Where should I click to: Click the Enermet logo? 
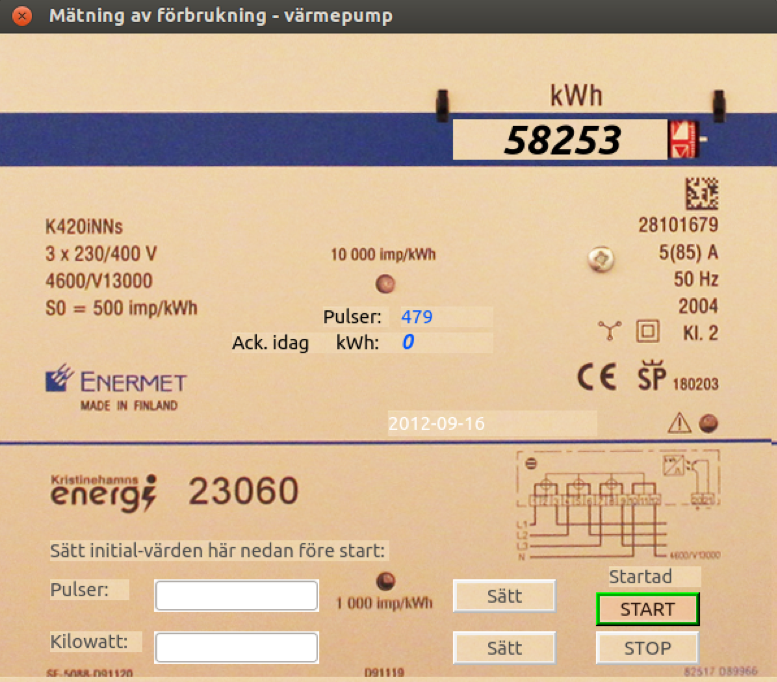click(x=116, y=381)
